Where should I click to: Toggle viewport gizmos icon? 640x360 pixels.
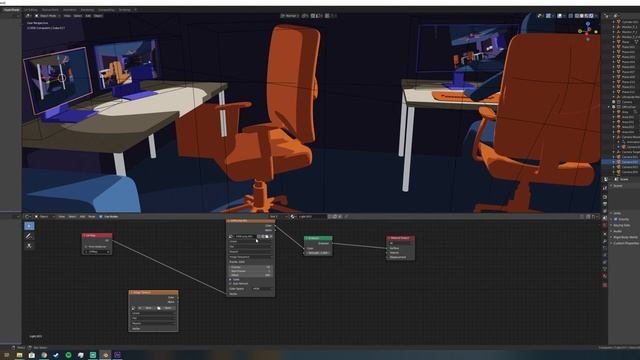tap(548, 16)
